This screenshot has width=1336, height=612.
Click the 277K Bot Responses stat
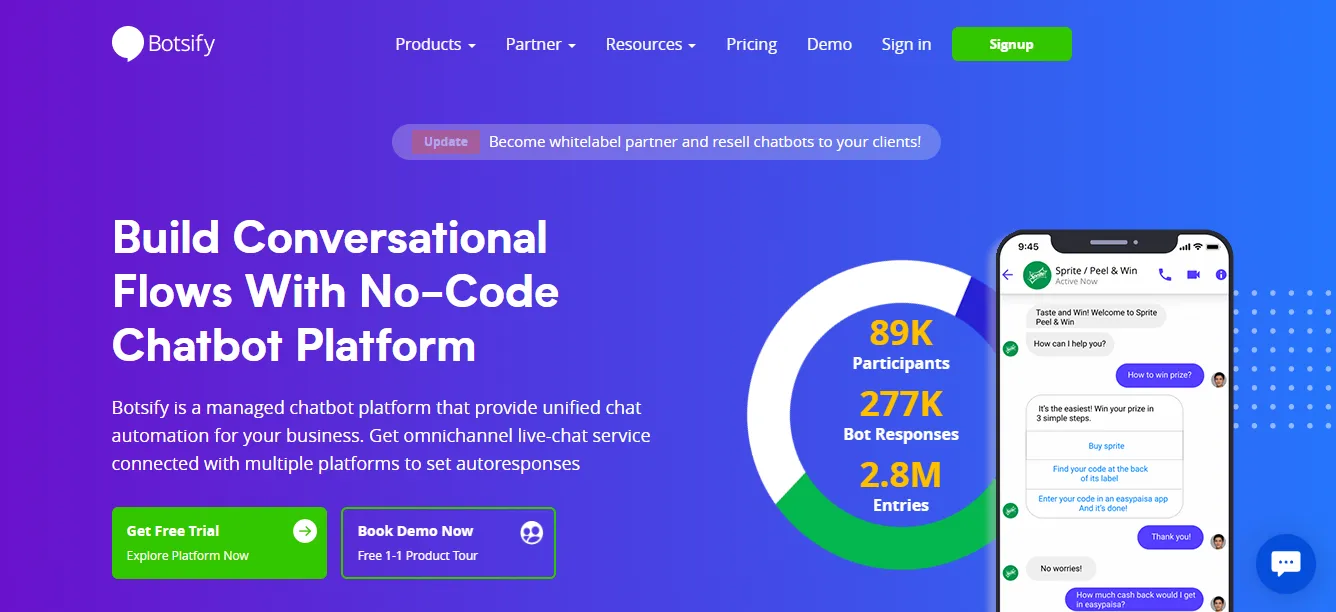[901, 415]
